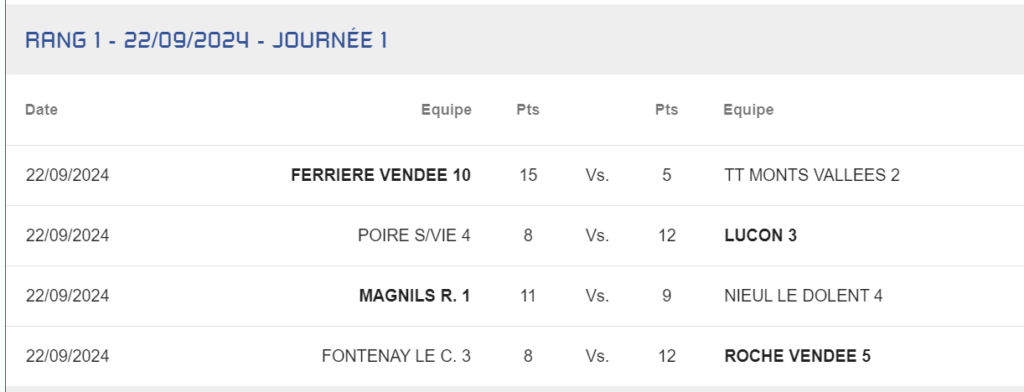
Task: Open TT MONTS VALLEES 2 team
Action: click(x=812, y=175)
